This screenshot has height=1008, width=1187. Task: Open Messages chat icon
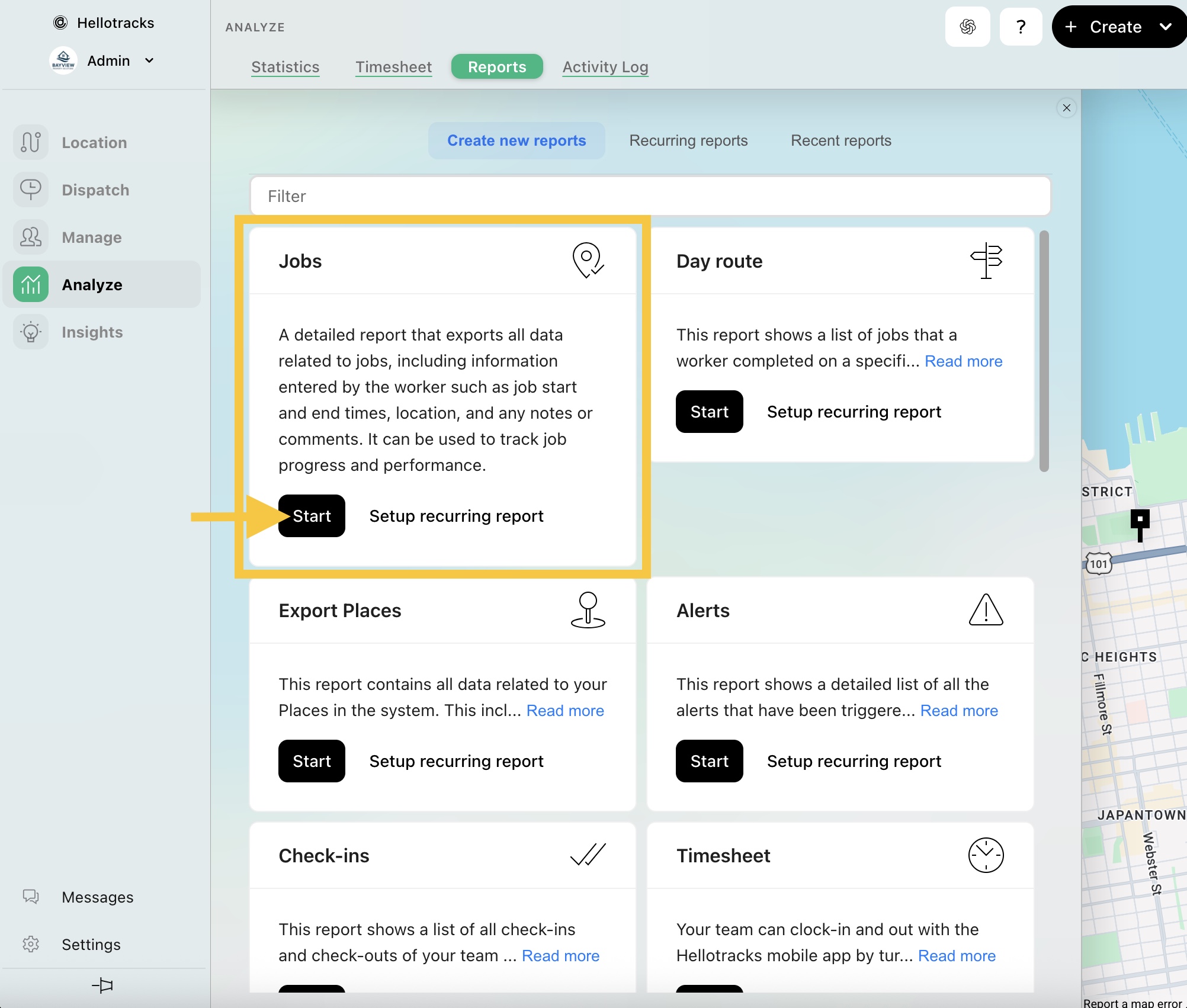[x=31, y=897]
